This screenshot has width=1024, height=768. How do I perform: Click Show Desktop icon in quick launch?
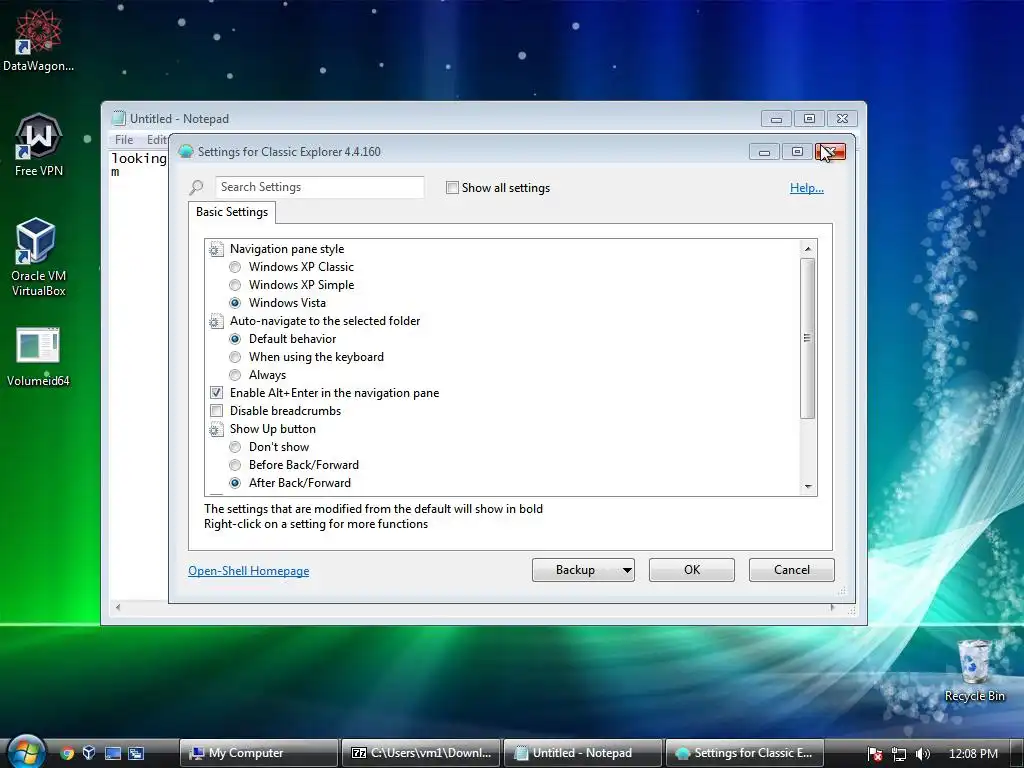click(113, 753)
